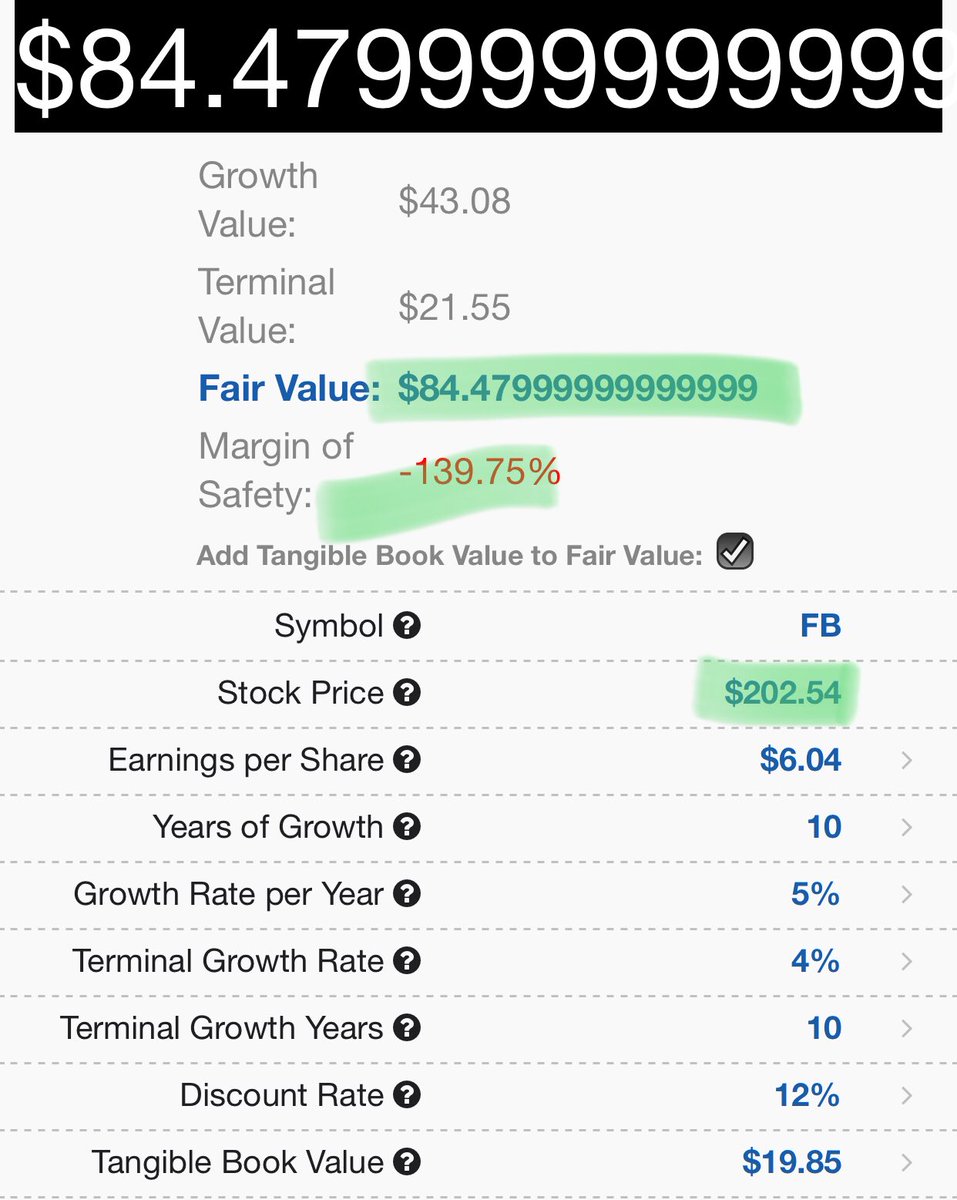Open Earnings per Share help icon
957x1200 pixels.
click(406, 760)
